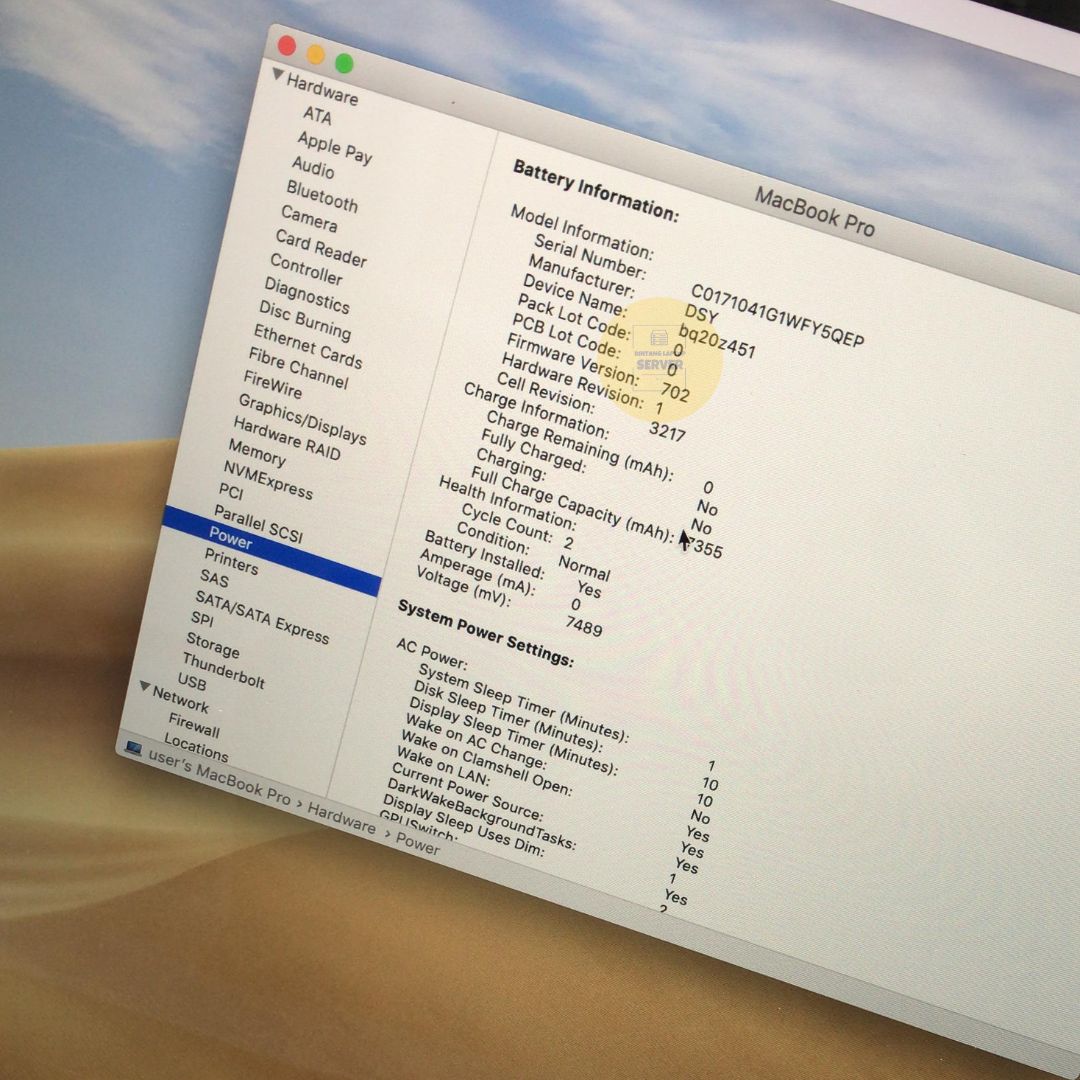Click "user's MacBook Pro" in path bar
Image resolution: width=1080 pixels, height=1080 pixels.
pyautogui.click(x=219, y=777)
